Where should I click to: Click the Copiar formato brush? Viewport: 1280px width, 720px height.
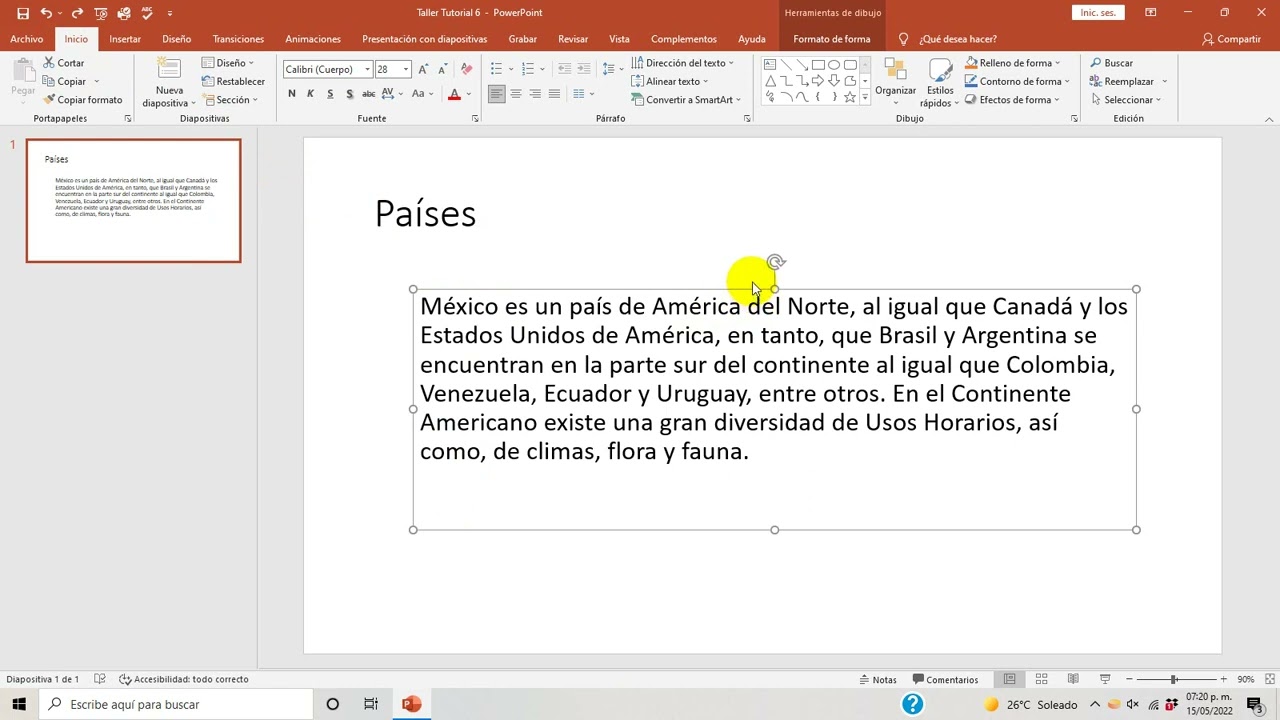82,100
